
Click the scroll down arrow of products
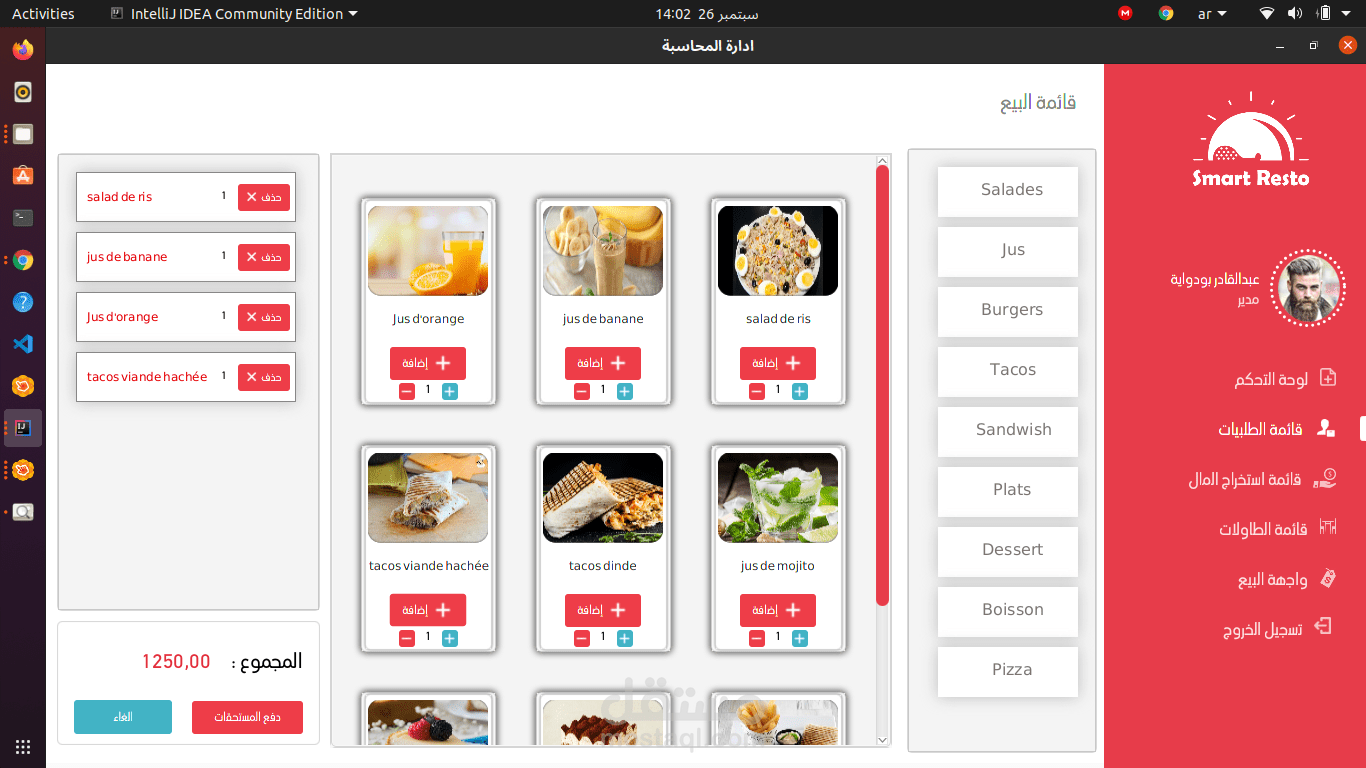click(882, 740)
